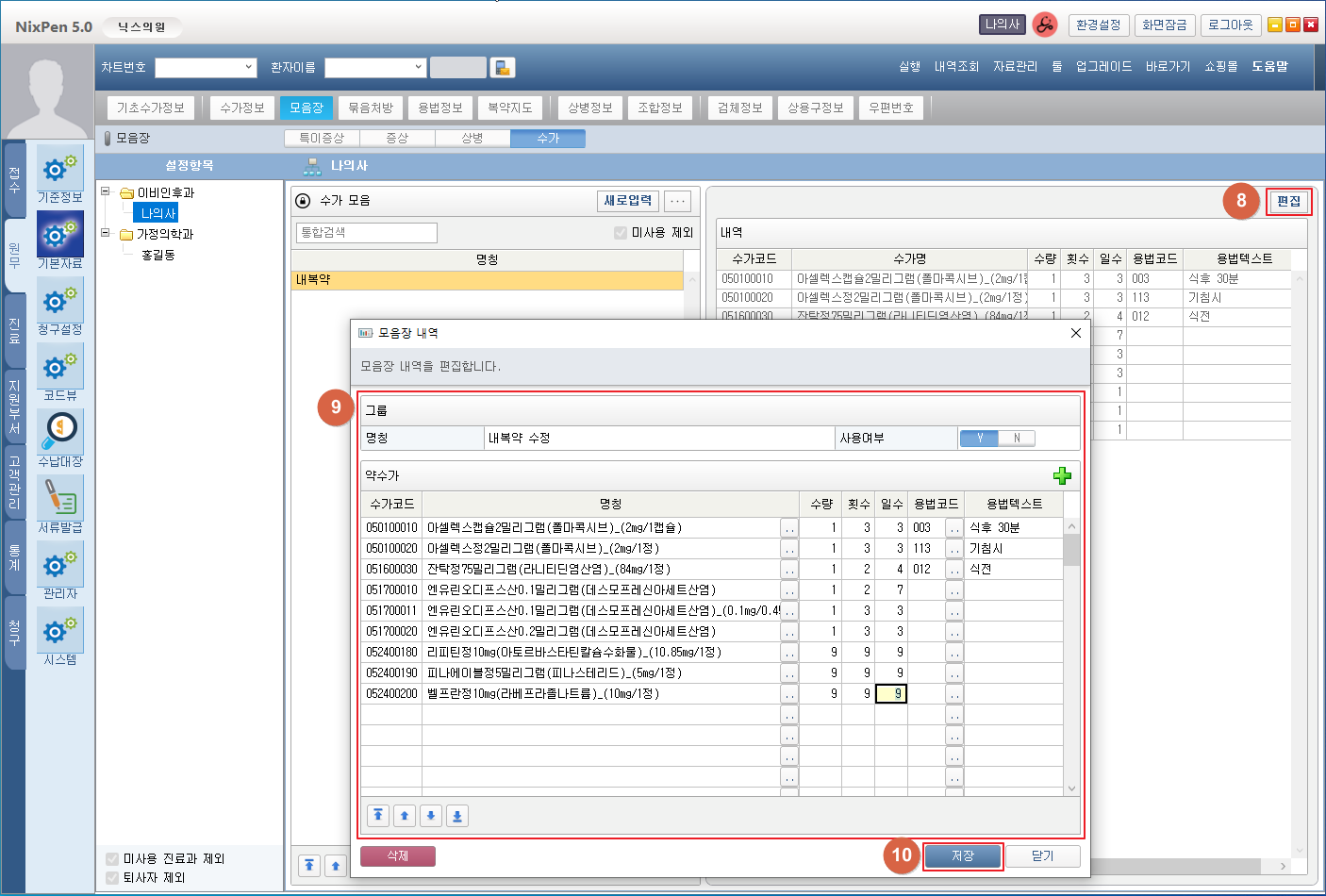Click the red remote-support icon in title bar
Image resolution: width=1326 pixels, height=896 pixels.
1044,25
